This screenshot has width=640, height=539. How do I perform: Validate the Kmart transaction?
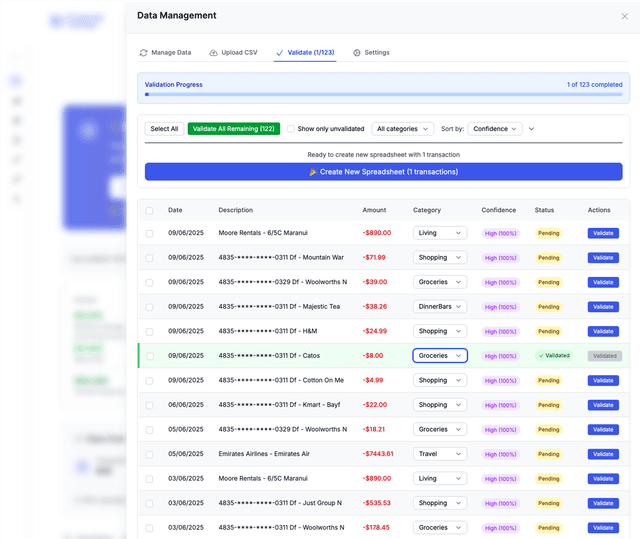603,405
